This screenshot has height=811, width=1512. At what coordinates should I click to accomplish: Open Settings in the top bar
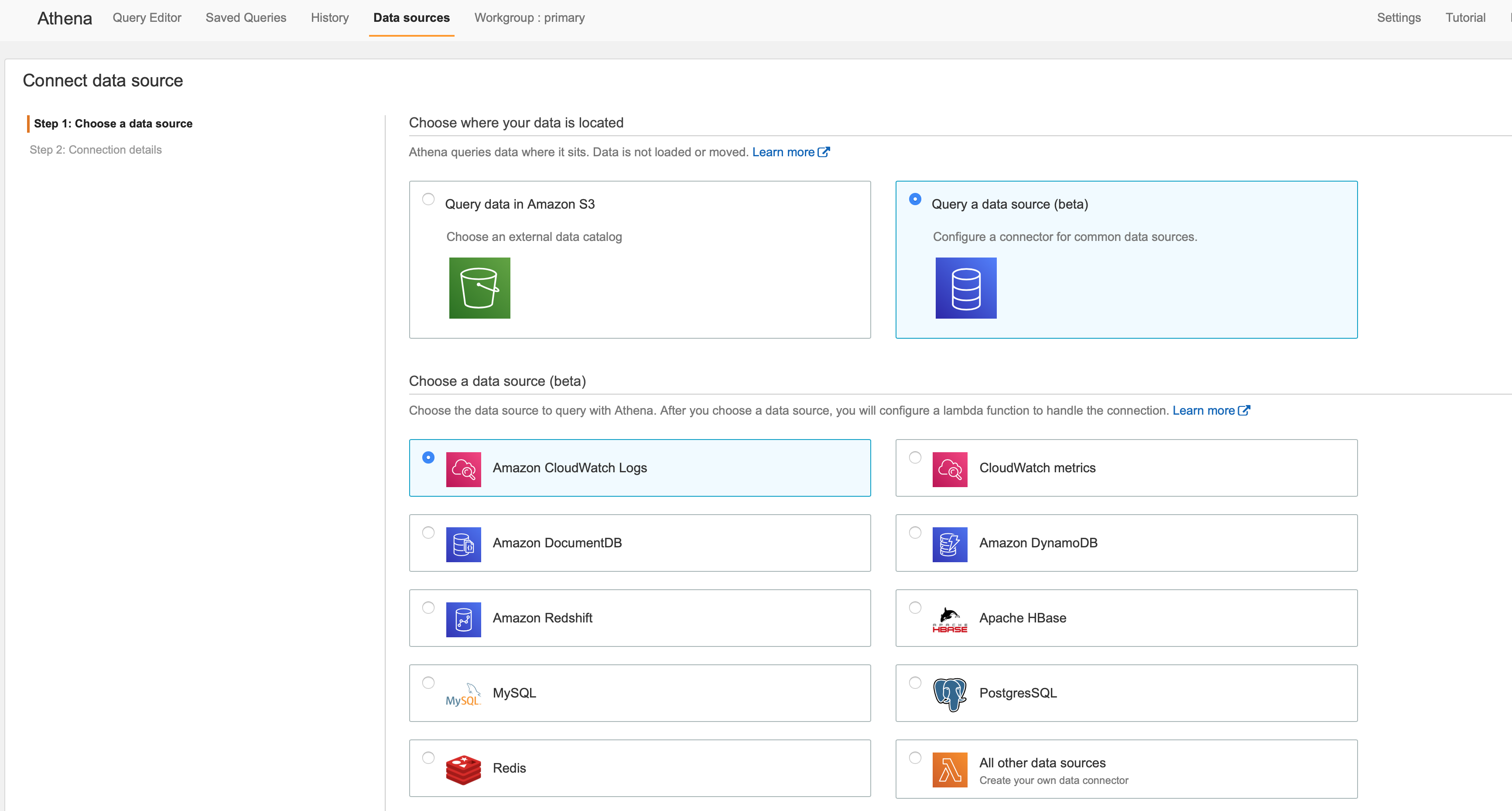click(x=1399, y=17)
